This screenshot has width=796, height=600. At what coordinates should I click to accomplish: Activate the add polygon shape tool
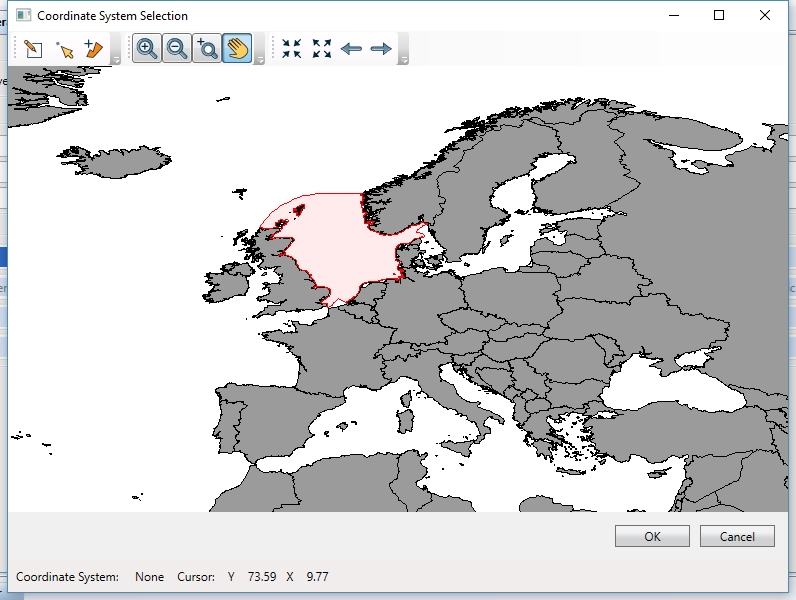click(94, 49)
